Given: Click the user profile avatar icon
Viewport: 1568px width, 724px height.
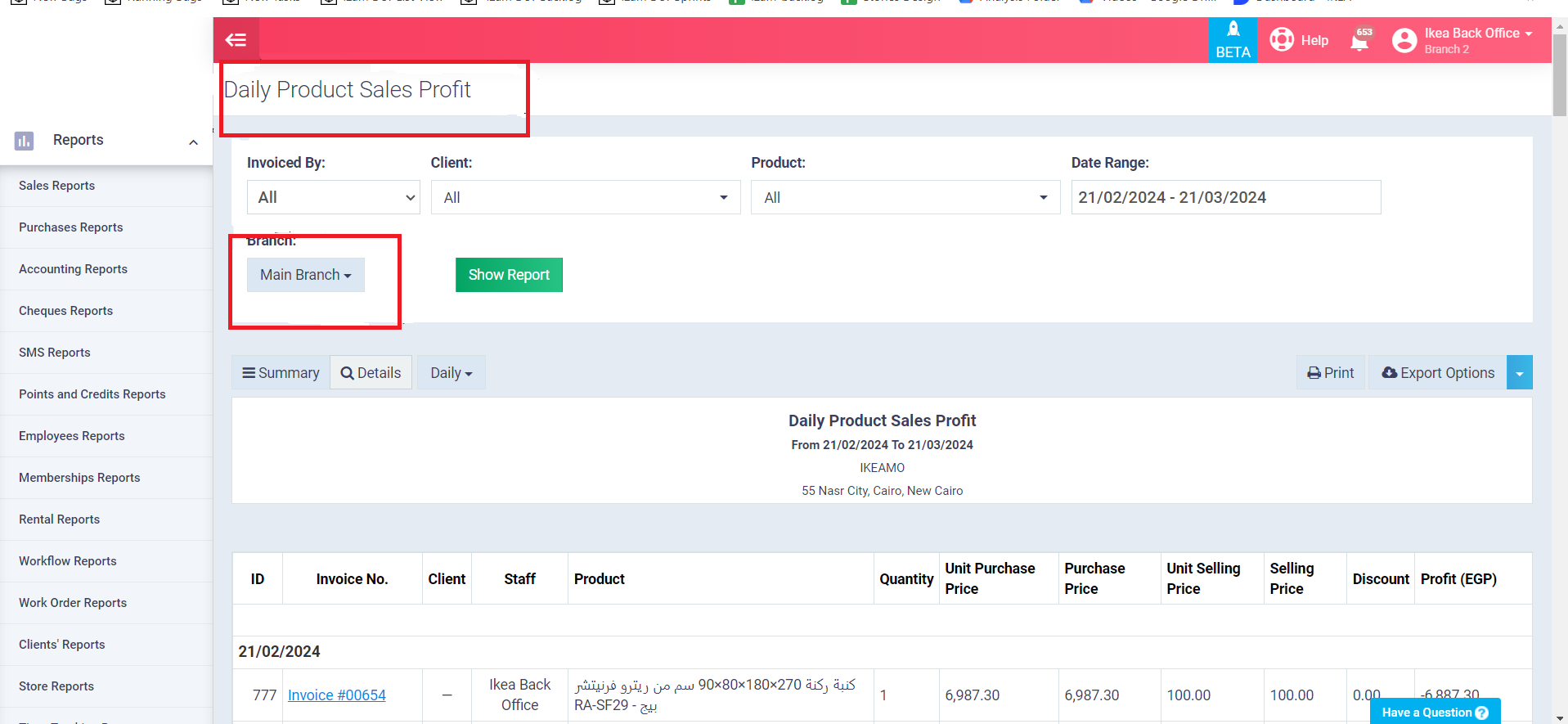Looking at the screenshot, I should (x=1404, y=40).
